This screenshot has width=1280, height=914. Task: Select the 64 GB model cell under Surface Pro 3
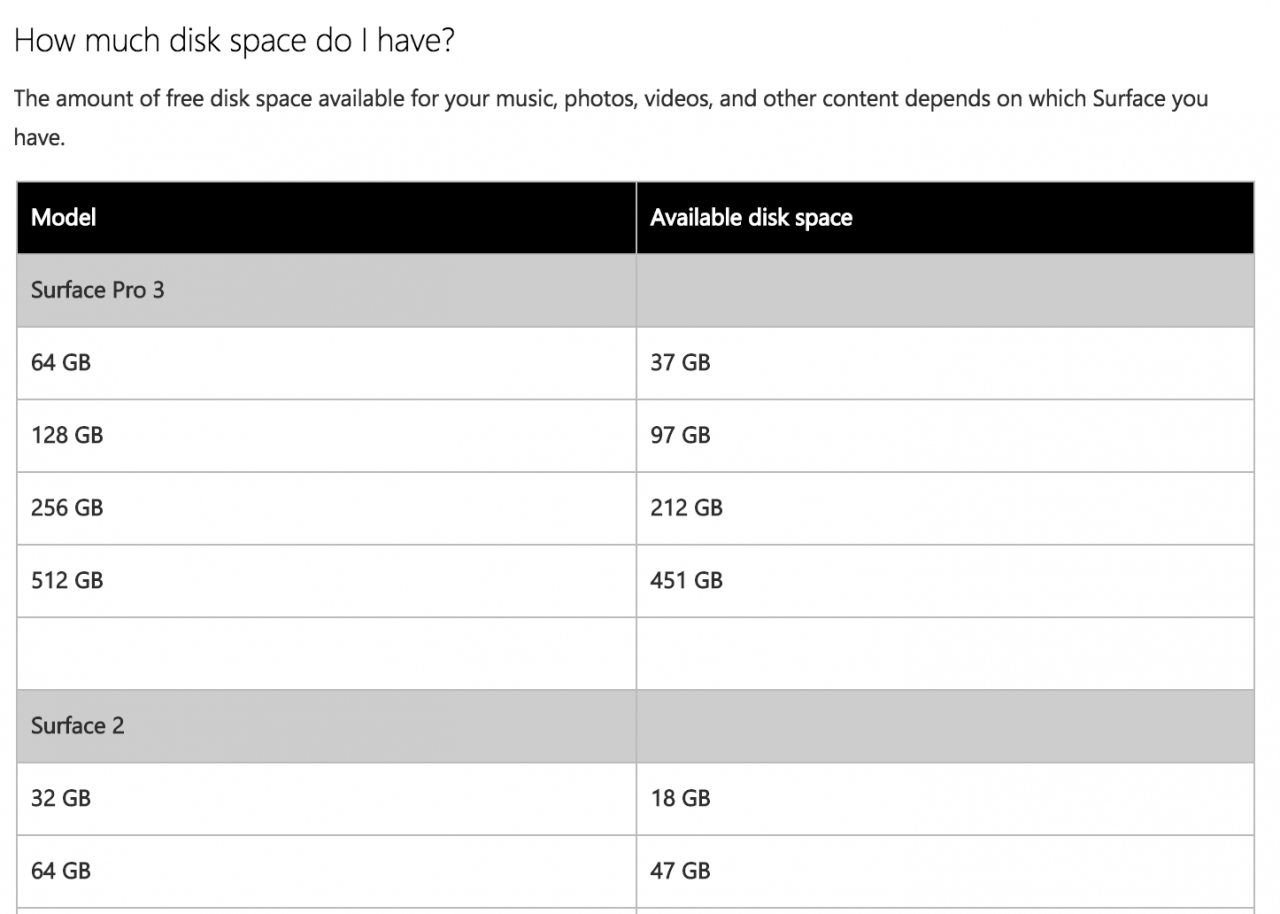(x=326, y=363)
